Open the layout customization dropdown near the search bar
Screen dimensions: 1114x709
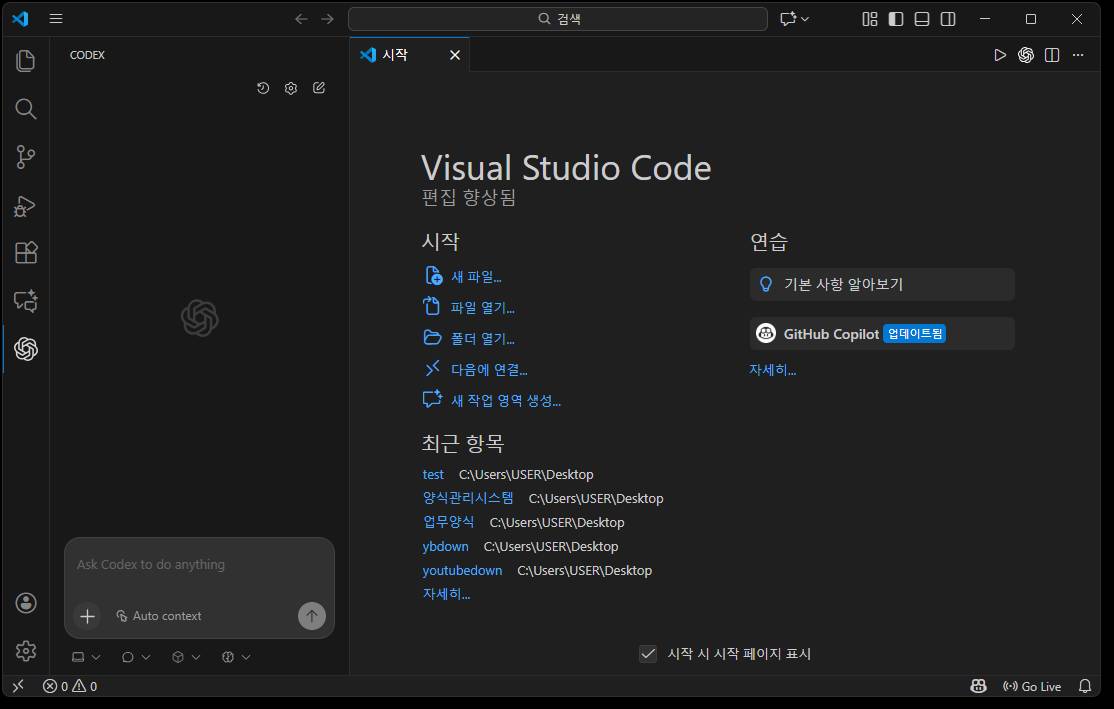[795, 18]
